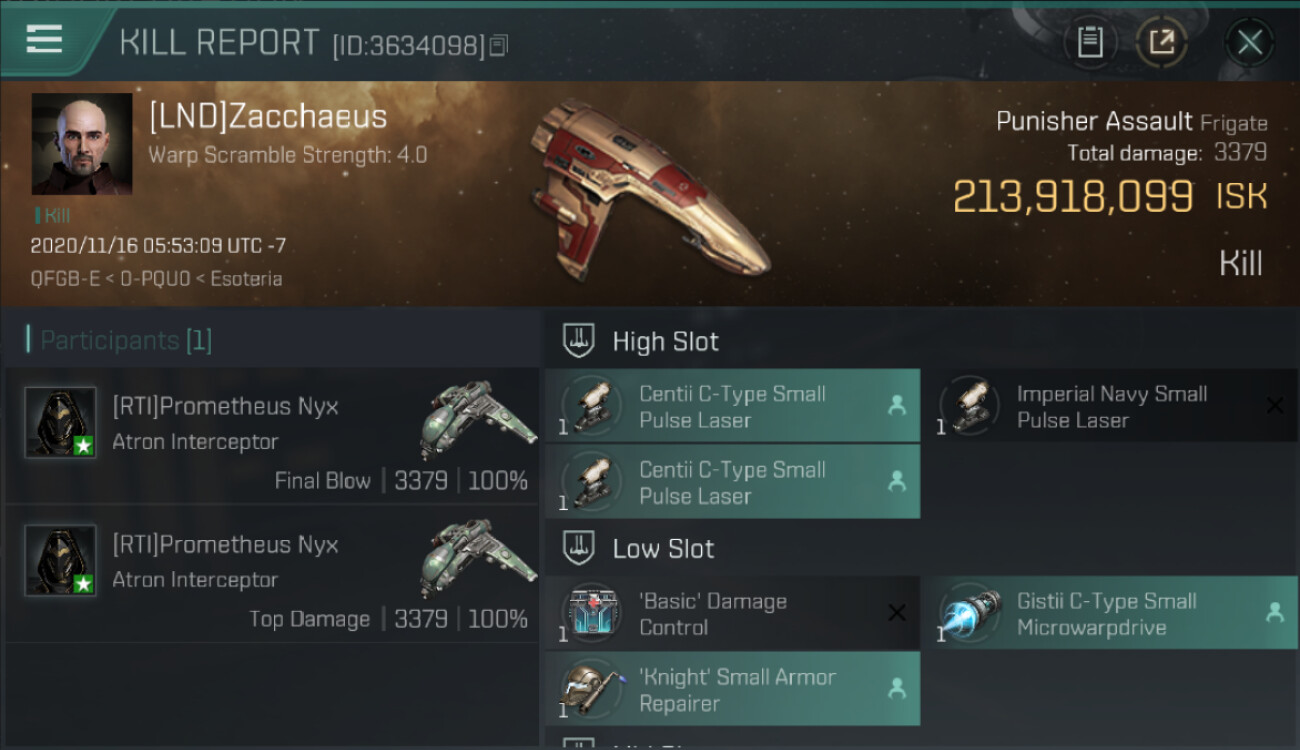Select the Punisher Assault ship image
Screen dimensions: 1300x750
pyautogui.click(x=650, y=188)
